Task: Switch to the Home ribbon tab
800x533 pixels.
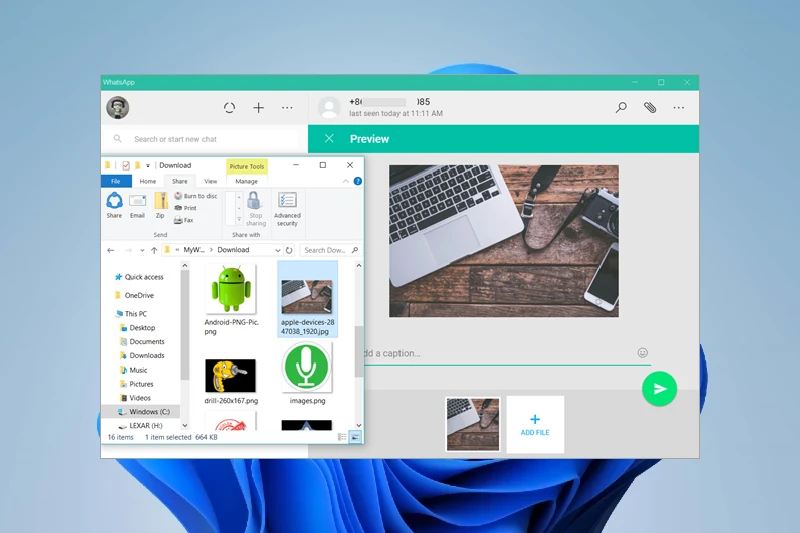Action: (x=148, y=181)
